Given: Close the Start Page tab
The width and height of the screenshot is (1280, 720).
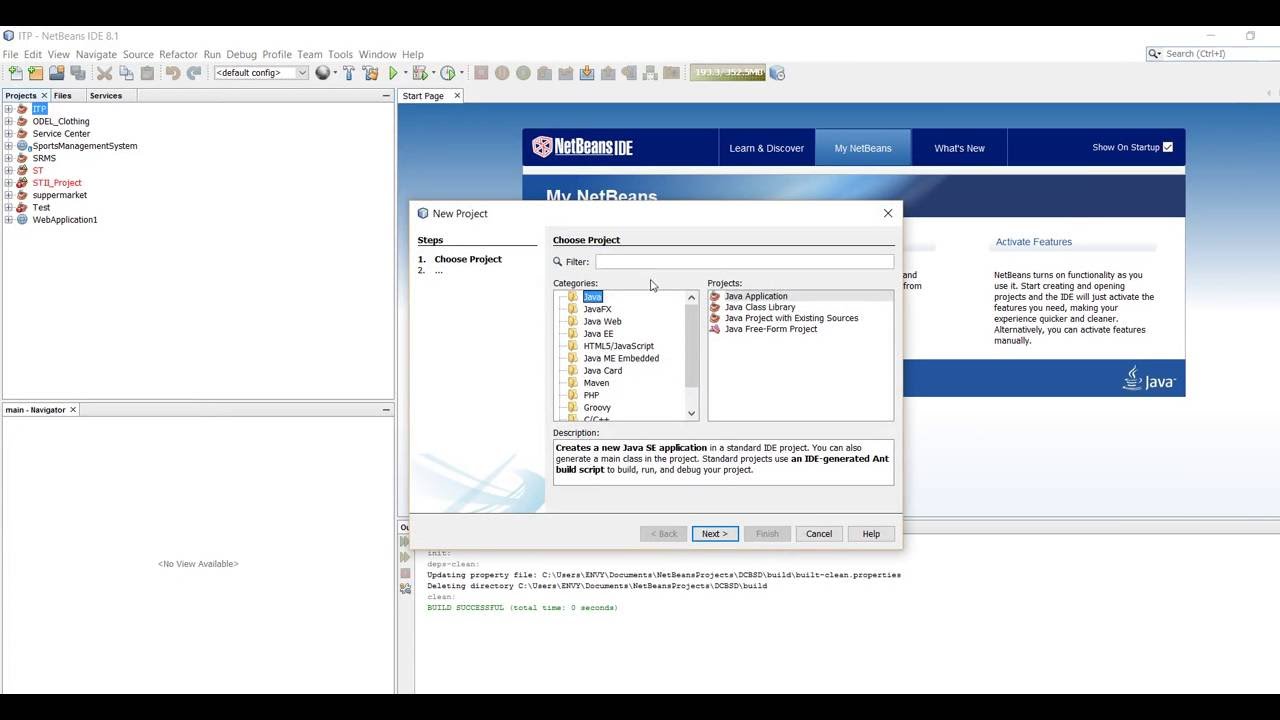Looking at the screenshot, I should coord(457,96).
